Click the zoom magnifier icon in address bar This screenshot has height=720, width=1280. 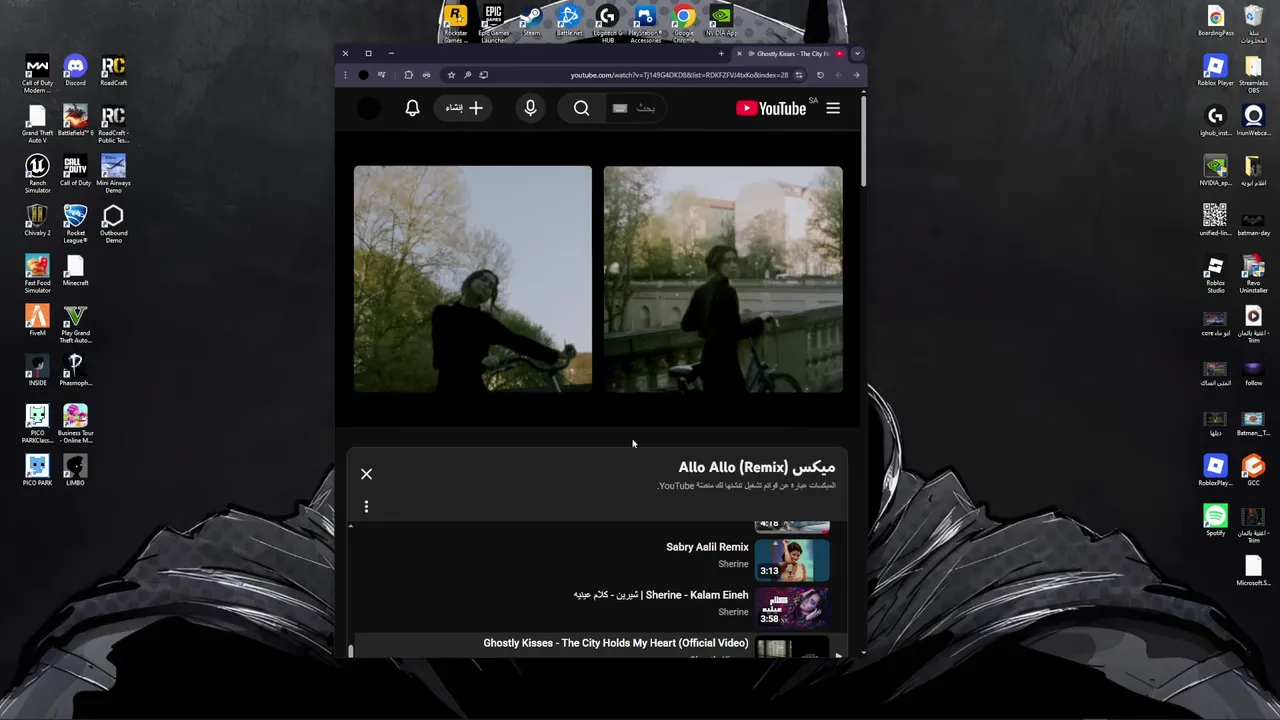[467, 75]
